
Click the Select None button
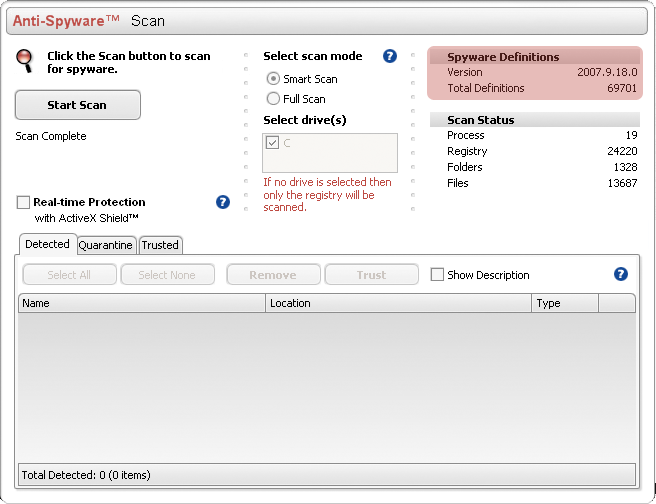(167, 275)
